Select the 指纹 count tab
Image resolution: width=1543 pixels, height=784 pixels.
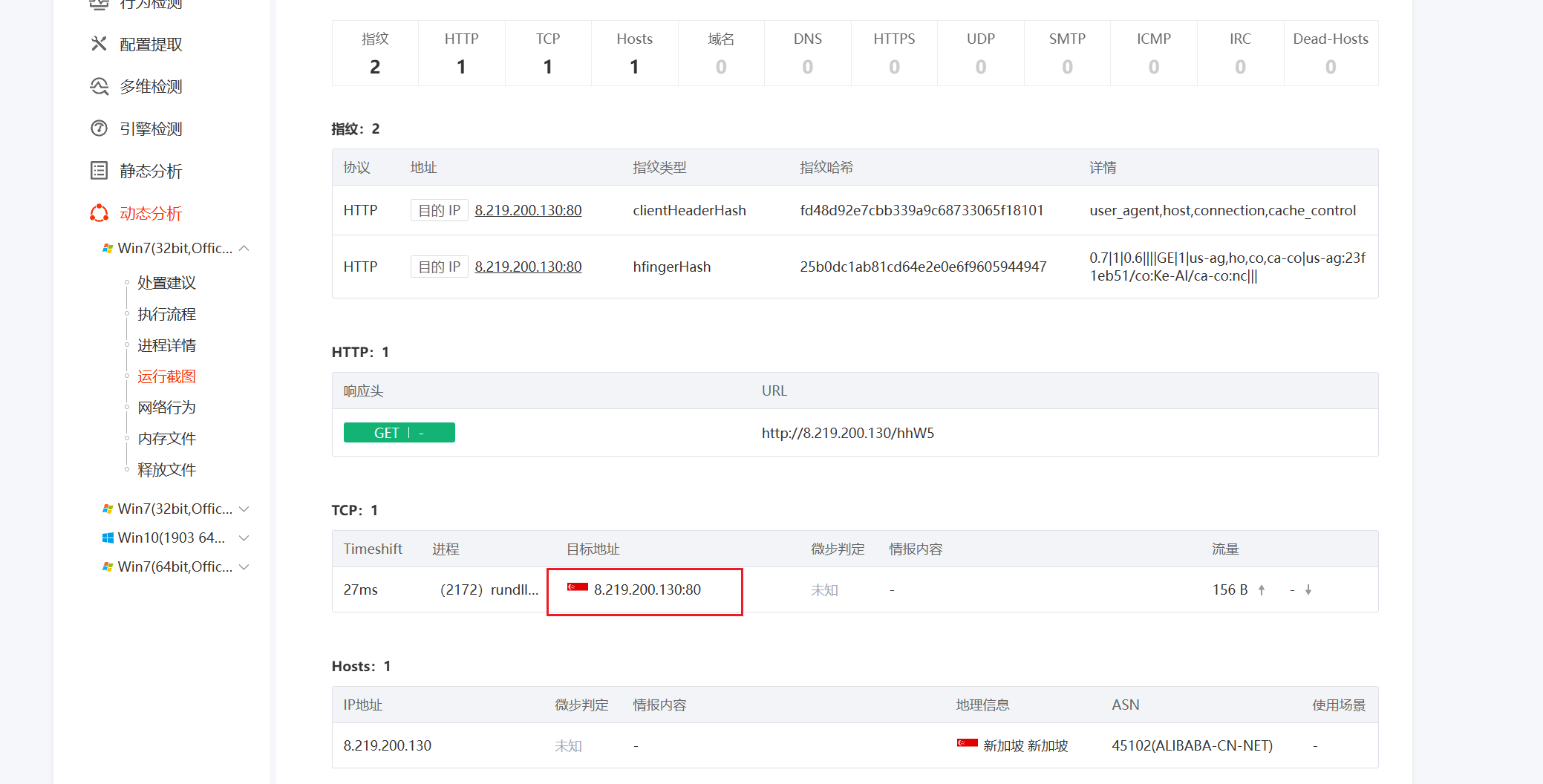tap(375, 53)
